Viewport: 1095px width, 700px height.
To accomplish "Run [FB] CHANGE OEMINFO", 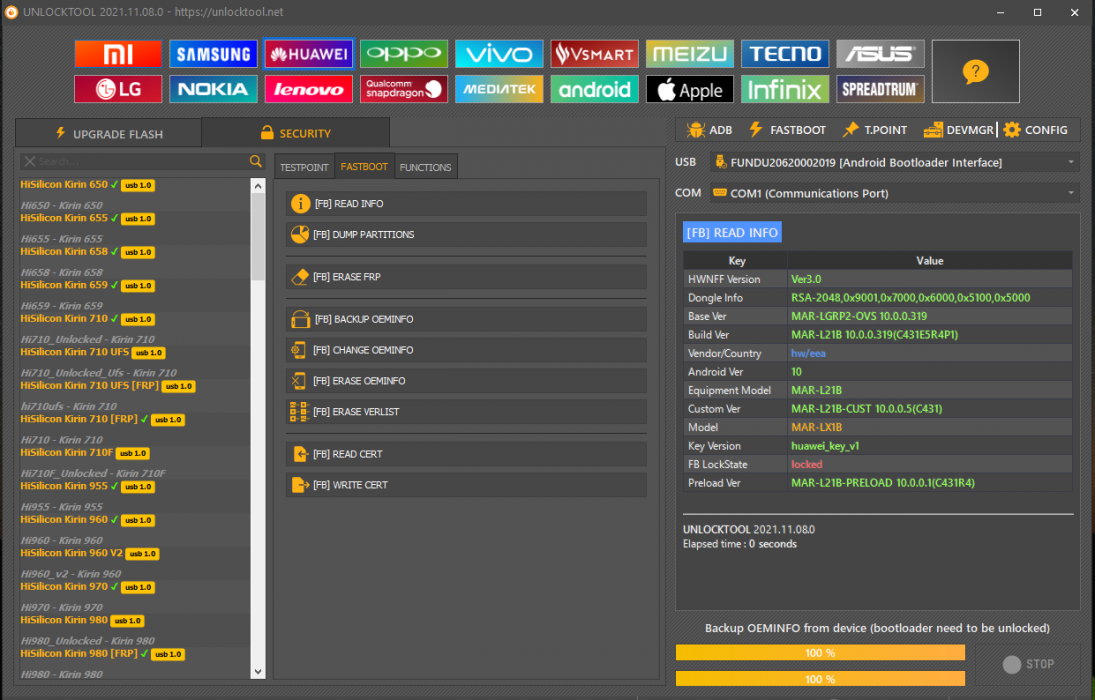I will pos(466,350).
